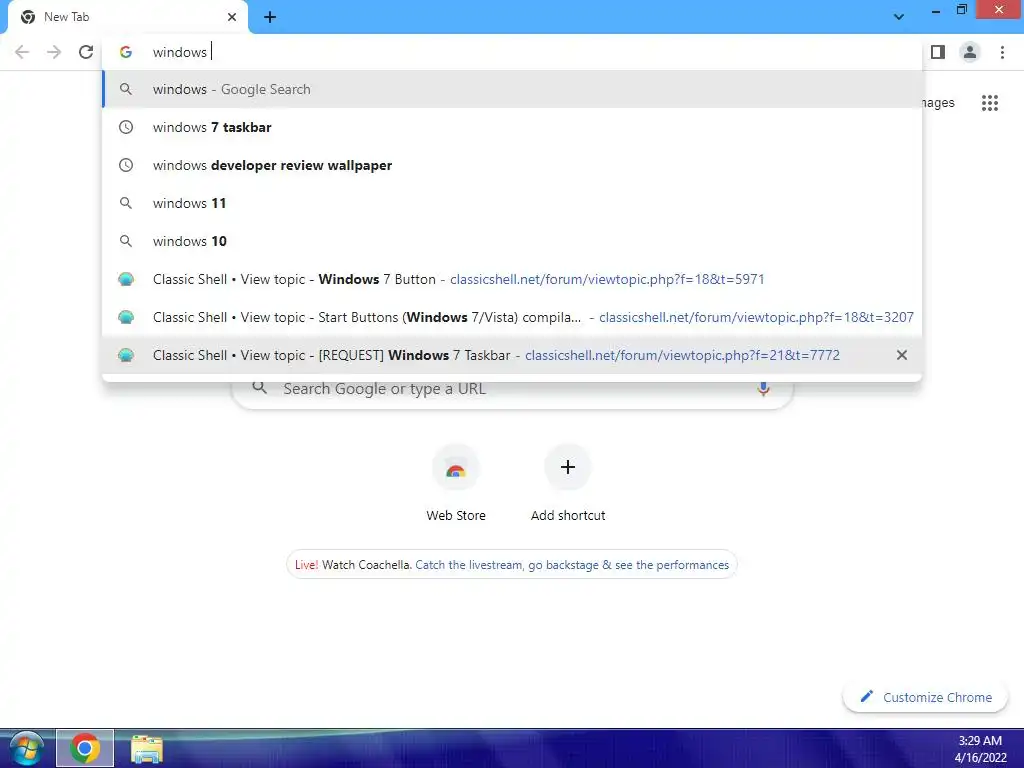Select 'windows 7 taskbar' history suggestion
Viewport: 1024px width, 768px height.
[x=513, y=127]
